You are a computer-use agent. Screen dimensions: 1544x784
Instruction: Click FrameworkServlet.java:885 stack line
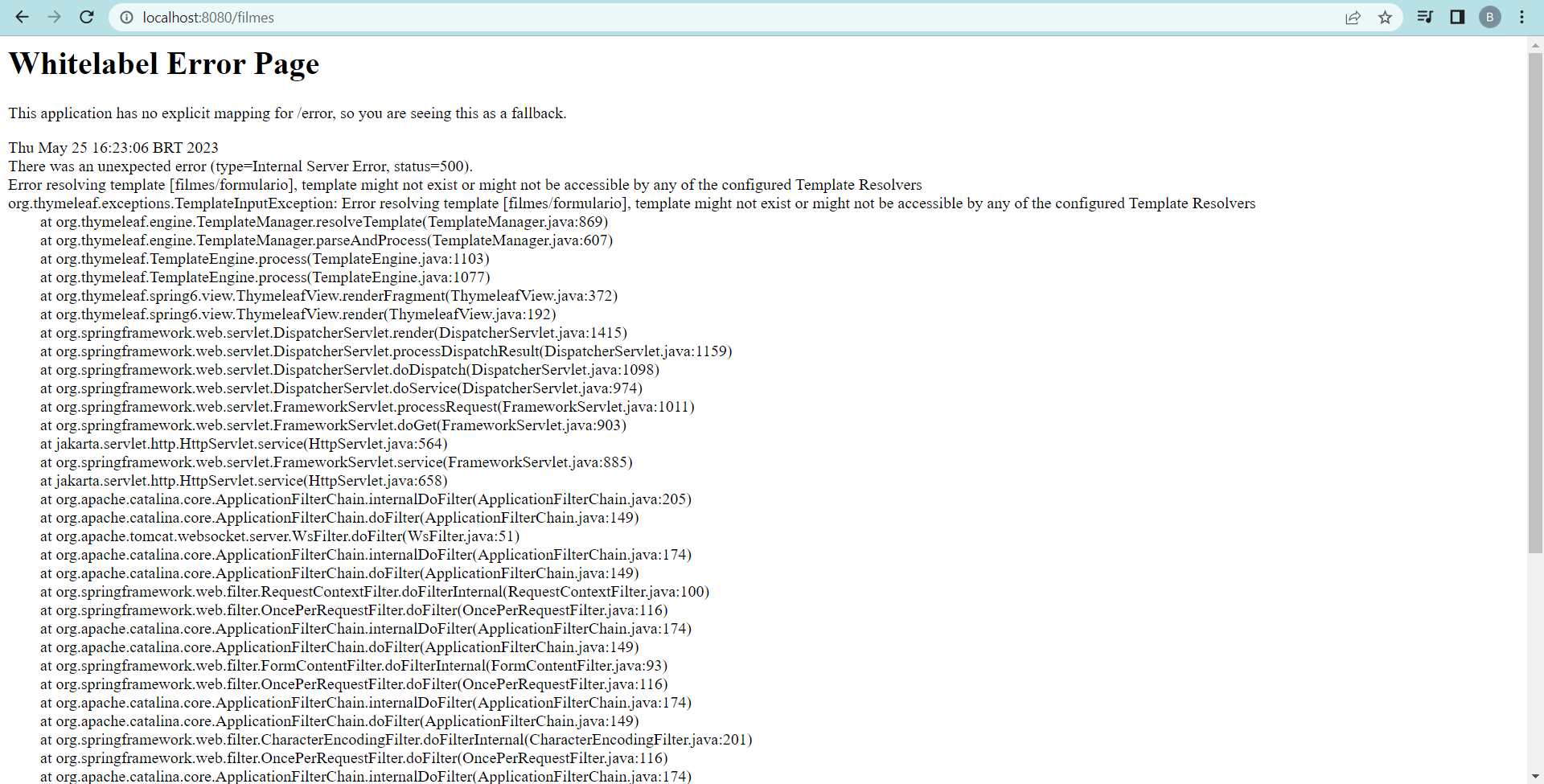(x=336, y=462)
